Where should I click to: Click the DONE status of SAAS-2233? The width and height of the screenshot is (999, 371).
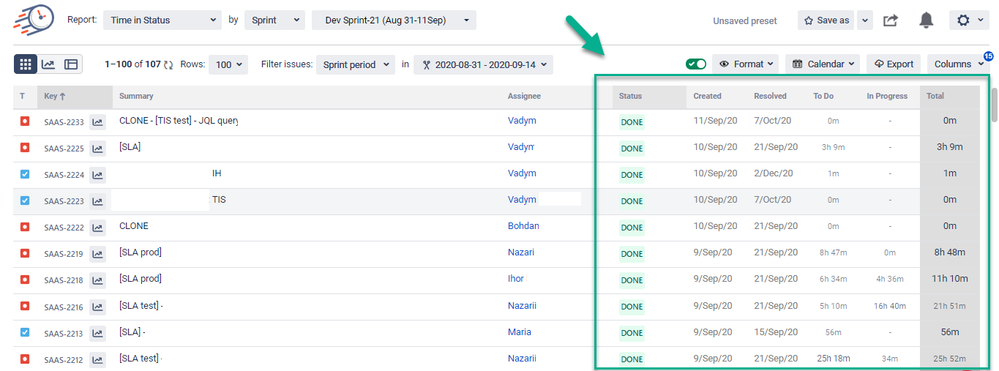[632, 122]
